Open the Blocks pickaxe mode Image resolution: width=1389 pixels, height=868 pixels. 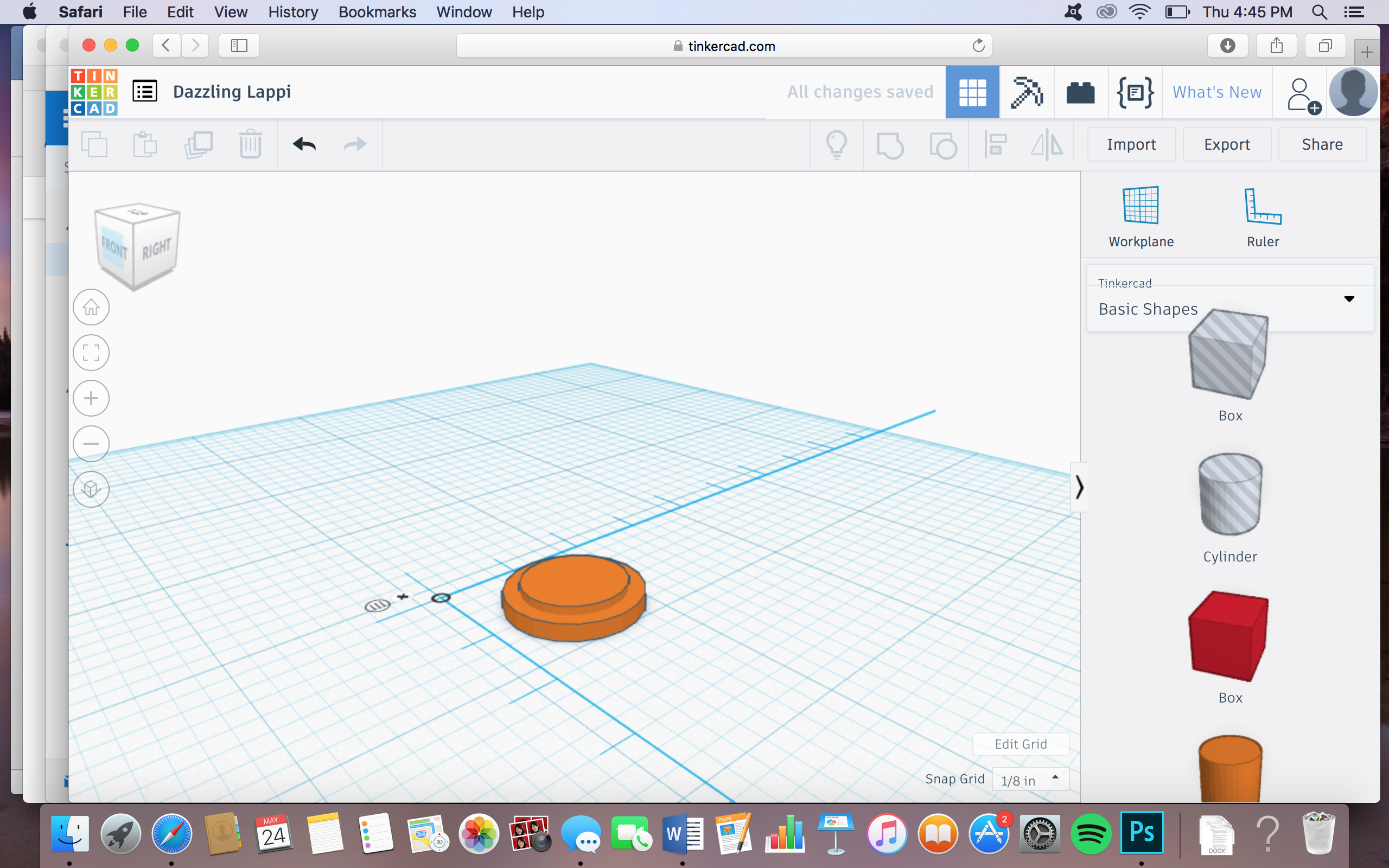pyautogui.click(x=1026, y=92)
